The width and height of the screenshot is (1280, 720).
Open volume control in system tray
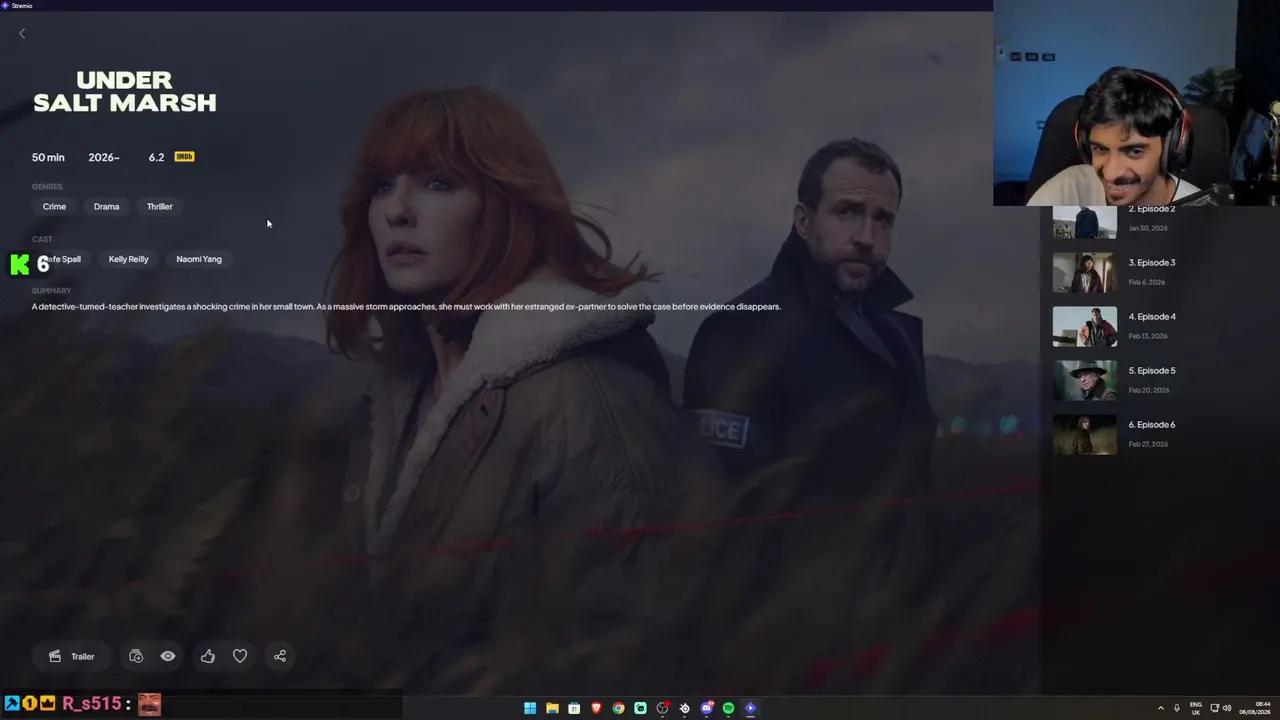pyautogui.click(x=1227, y=708)
